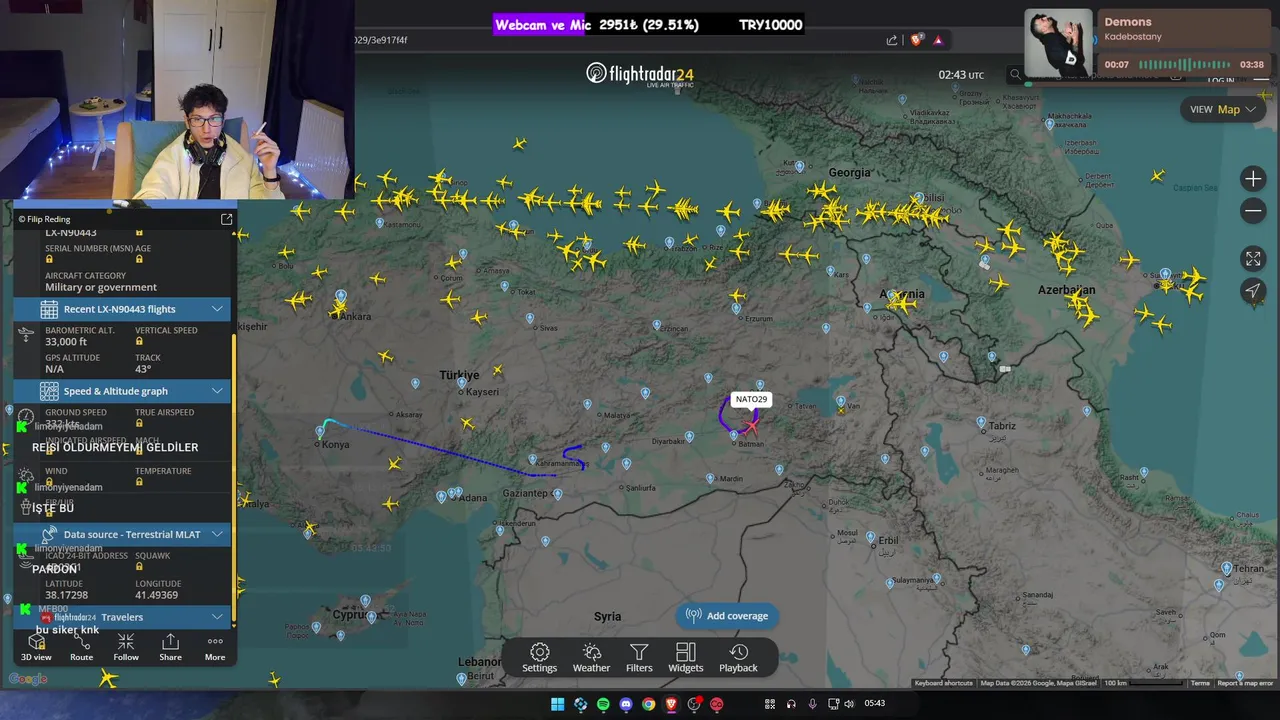Open Chrome from the taskbar
Screen dimensions: 1280x720
click(x=649, y=704)
